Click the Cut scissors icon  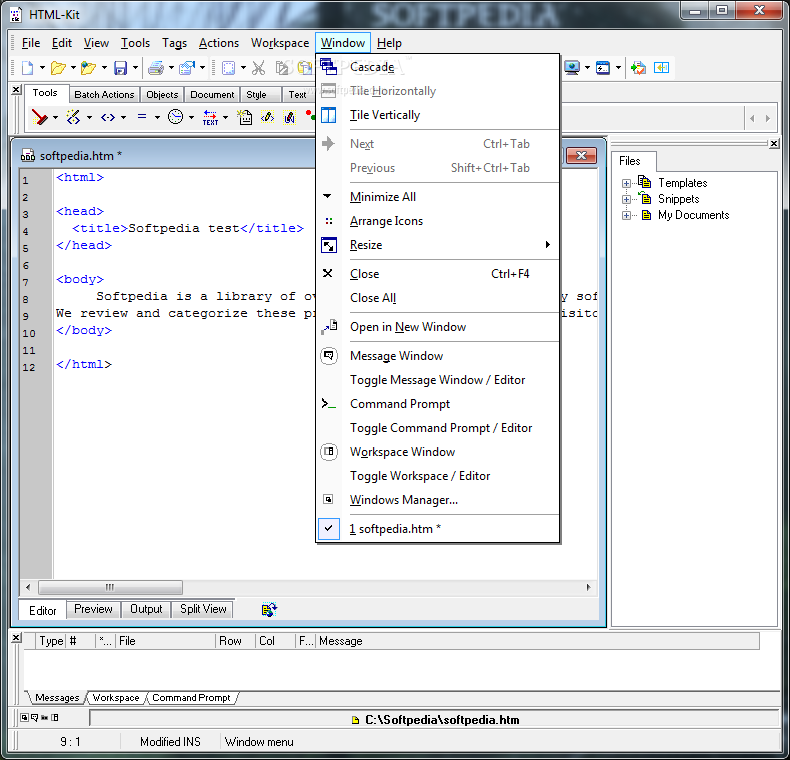coord(258,68)
